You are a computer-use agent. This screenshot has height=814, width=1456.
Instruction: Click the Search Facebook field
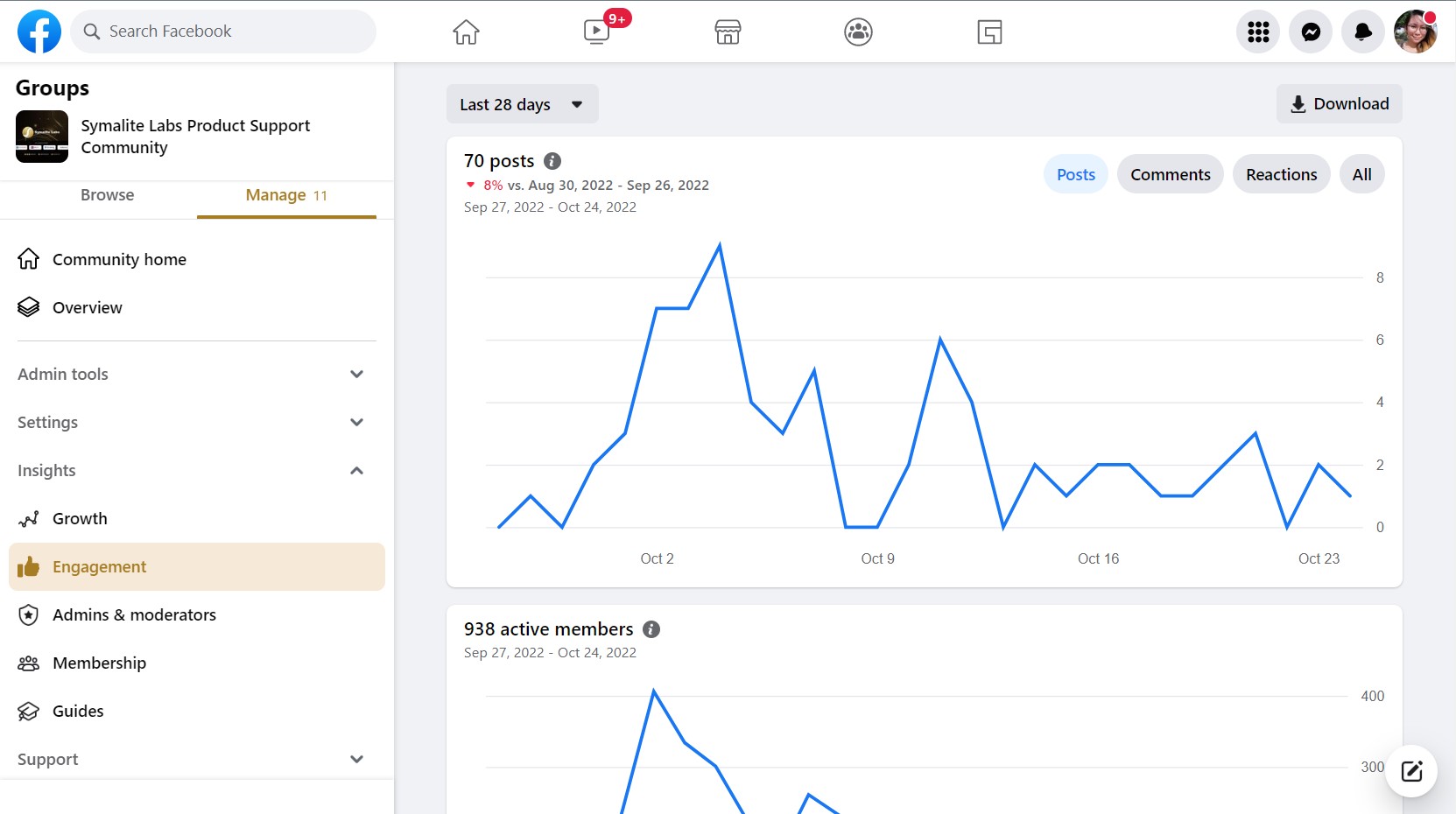(x=223, y=31)
